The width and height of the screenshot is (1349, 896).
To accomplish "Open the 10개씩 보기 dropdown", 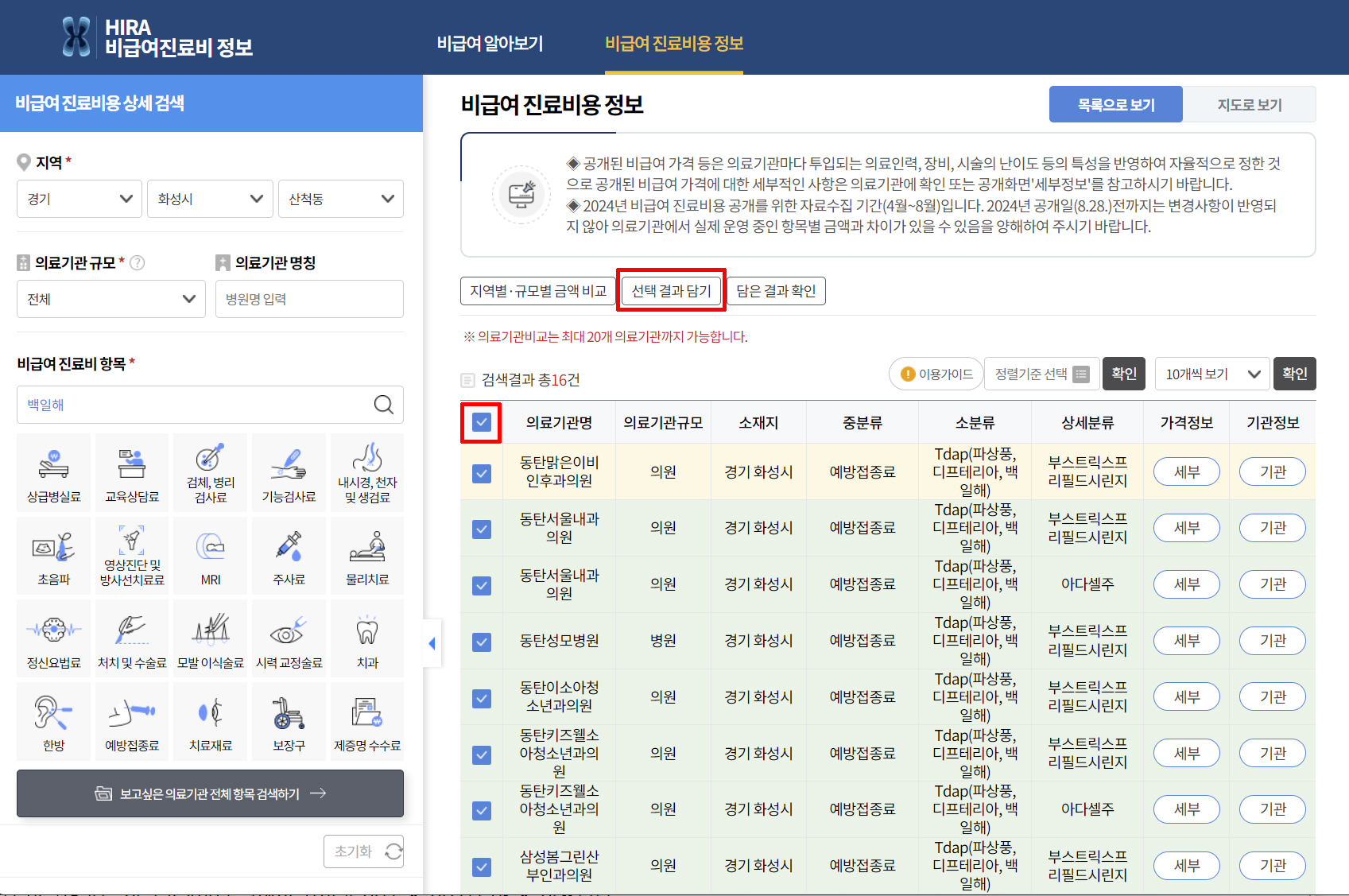I will (x=1211, y=374).
